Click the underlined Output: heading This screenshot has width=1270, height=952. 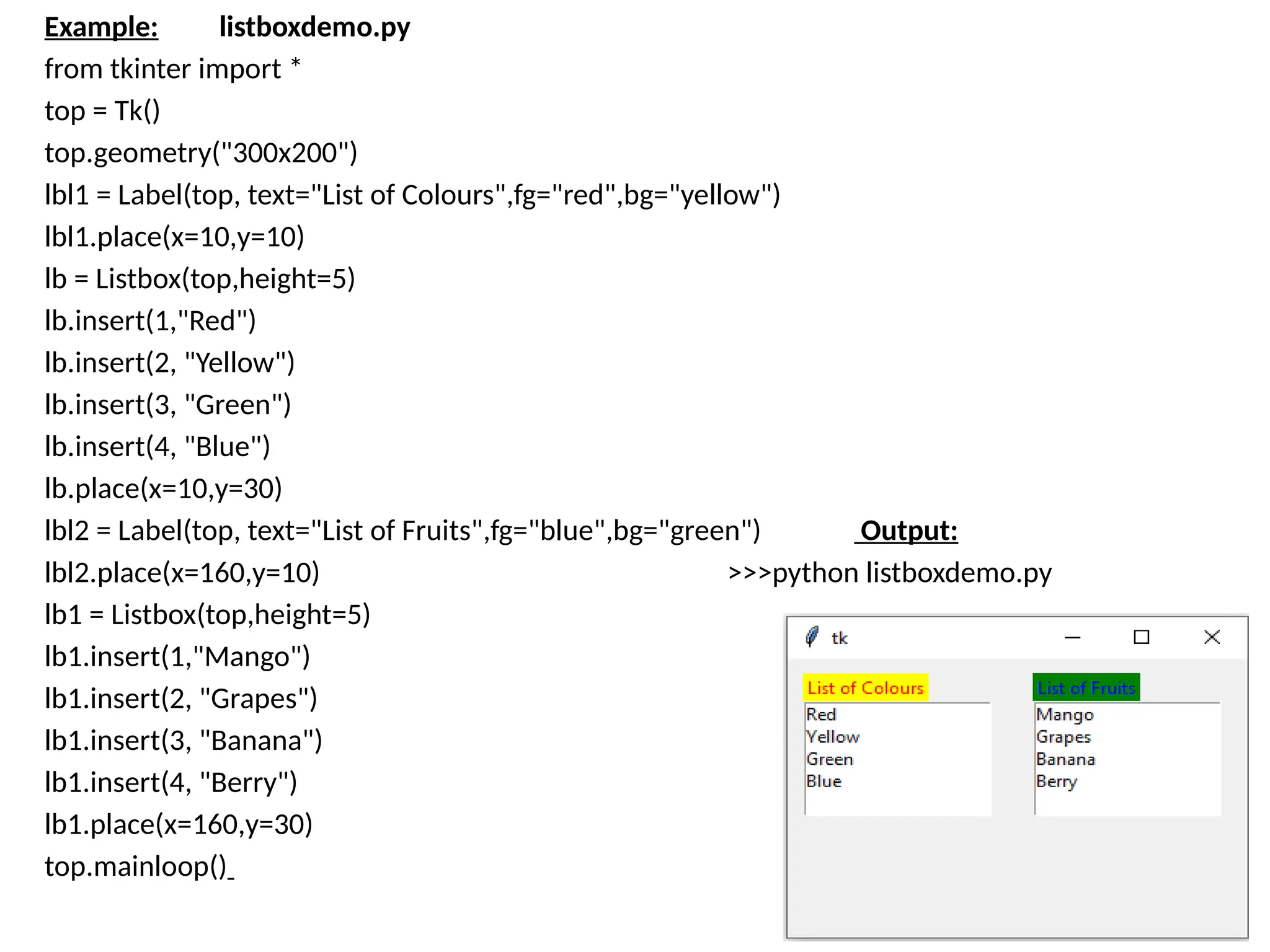pos(908,531)
